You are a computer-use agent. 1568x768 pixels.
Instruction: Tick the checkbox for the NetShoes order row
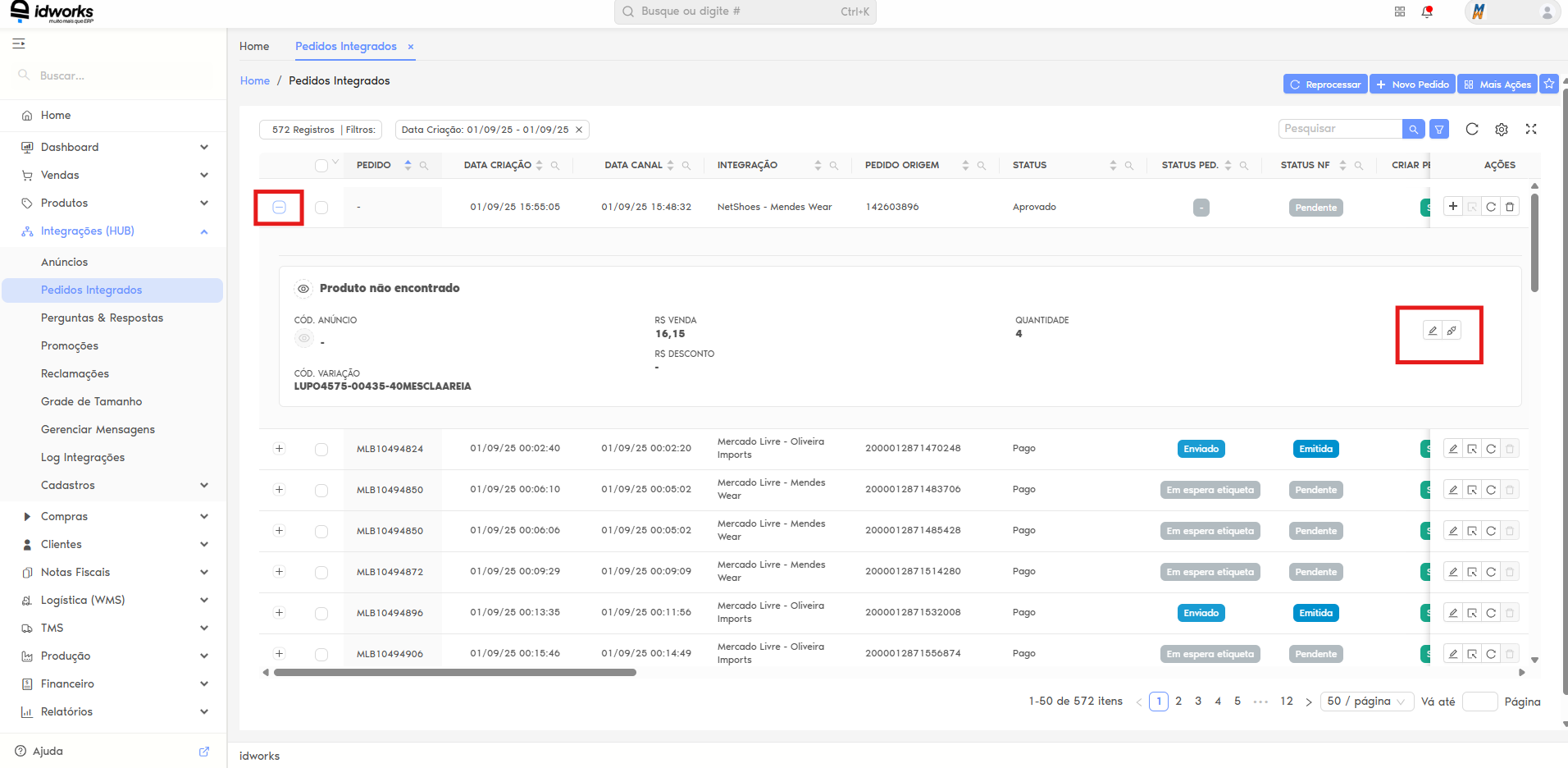click(x=321, y=208)
